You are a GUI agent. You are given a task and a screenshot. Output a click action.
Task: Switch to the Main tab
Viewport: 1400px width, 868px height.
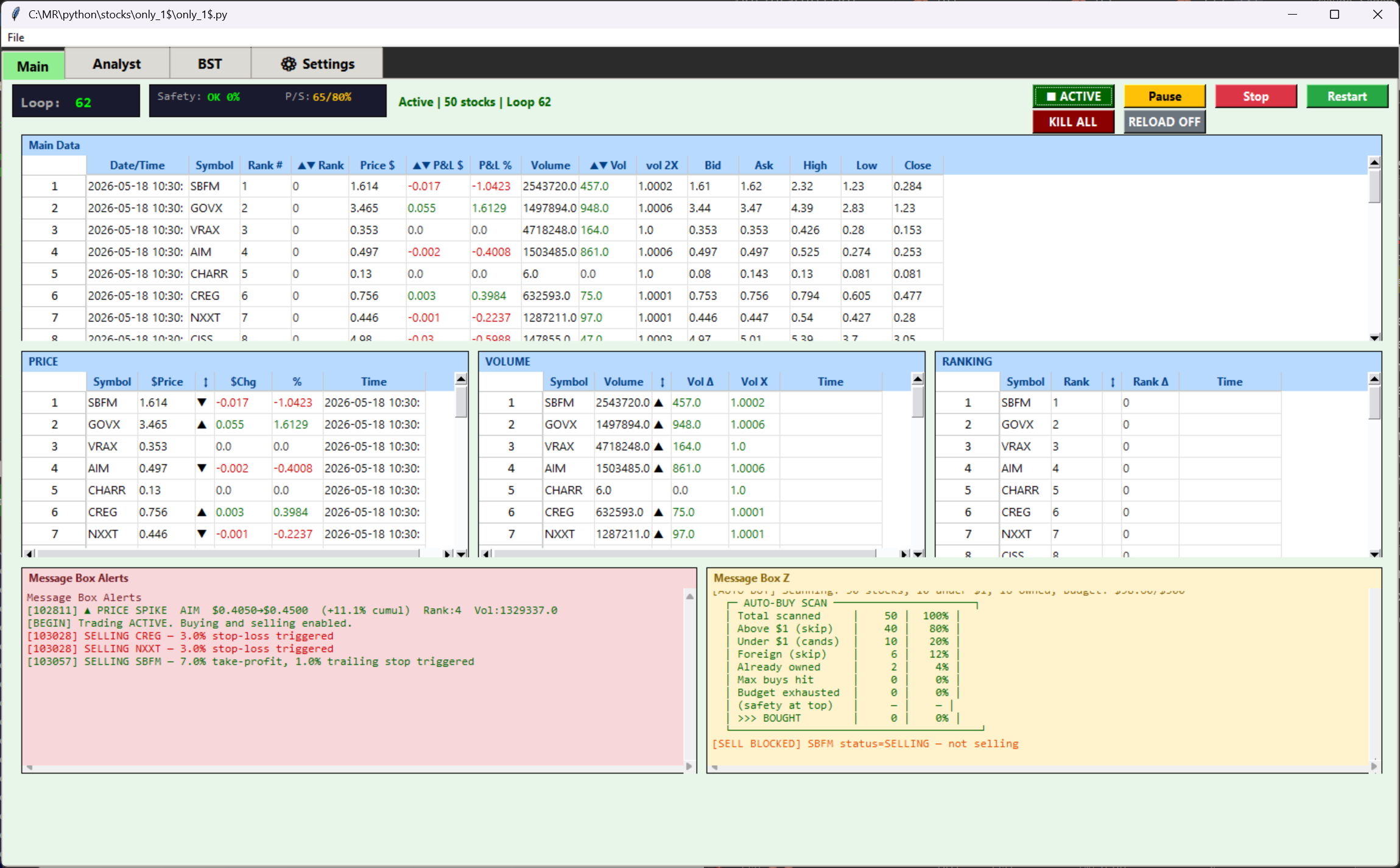33,66
